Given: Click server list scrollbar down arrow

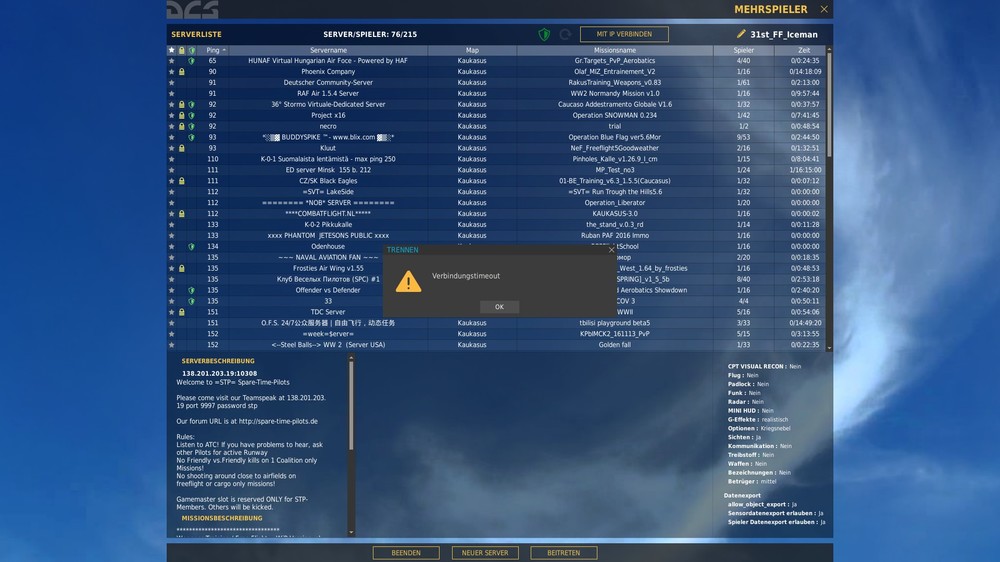Looking at the screenshot, I should pyautogui.click(x=829, y=348).
